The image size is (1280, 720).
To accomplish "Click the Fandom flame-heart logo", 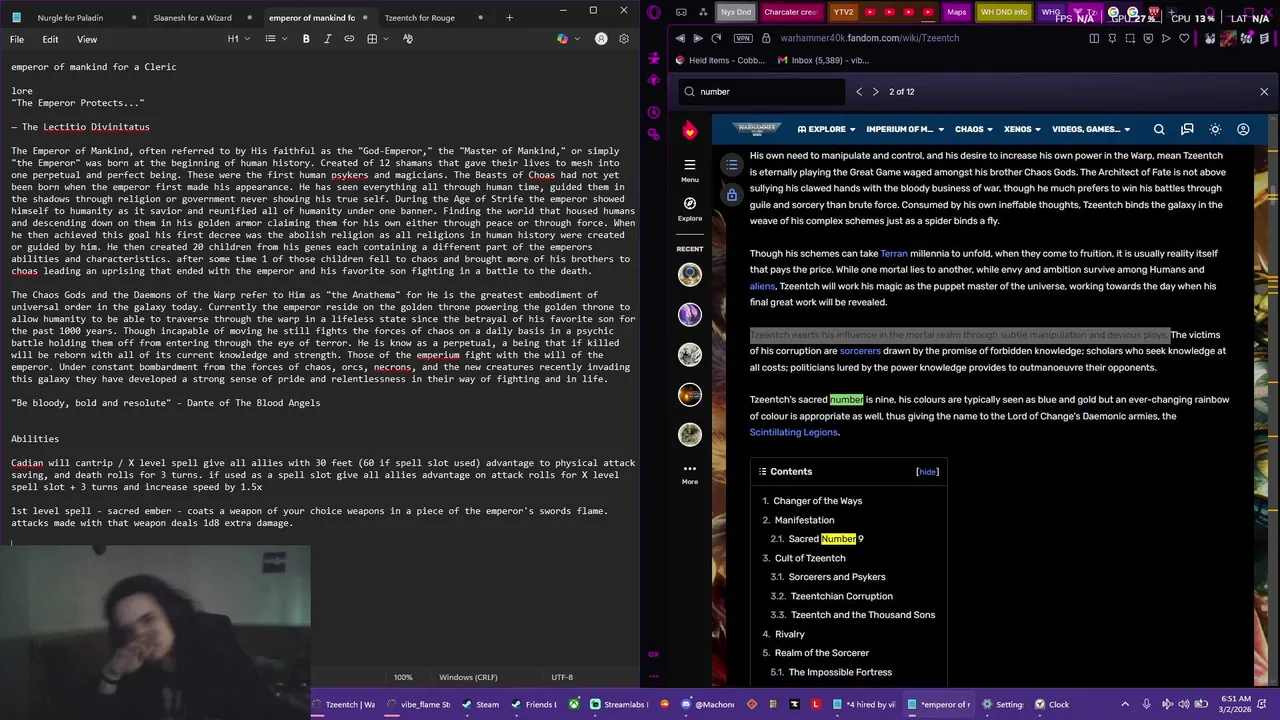I will pyautogui.click(x=690, y=130).
